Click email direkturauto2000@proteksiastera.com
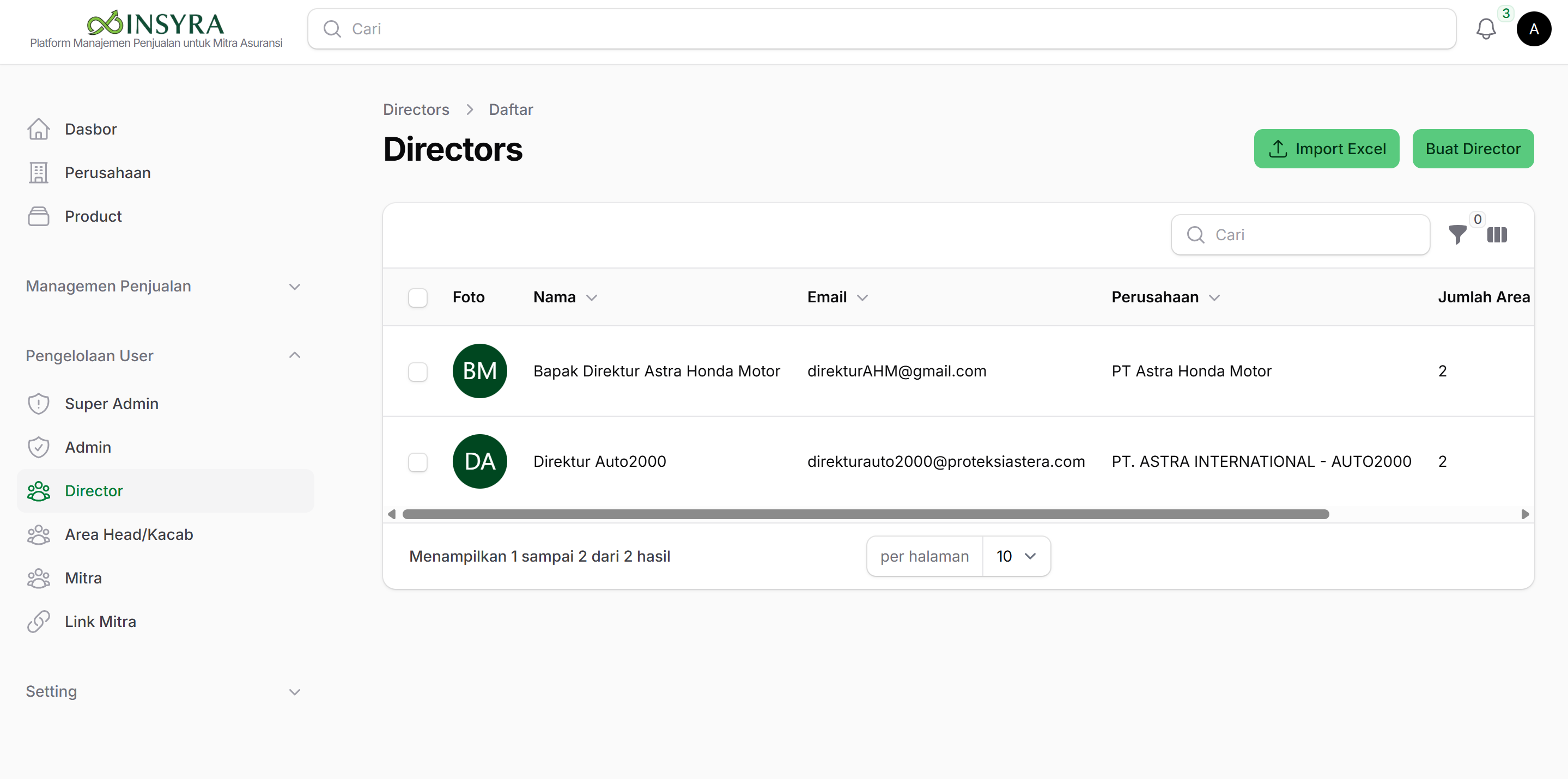The height and width of the screenshot is (779, 1568). (x=946, y=461)
